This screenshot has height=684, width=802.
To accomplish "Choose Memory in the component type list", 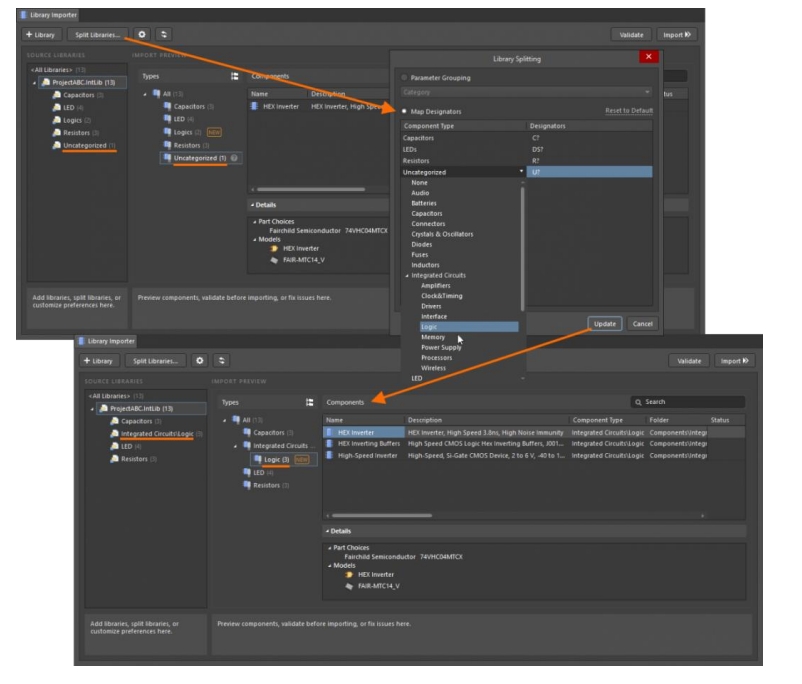I will click(x=433, y=337).
